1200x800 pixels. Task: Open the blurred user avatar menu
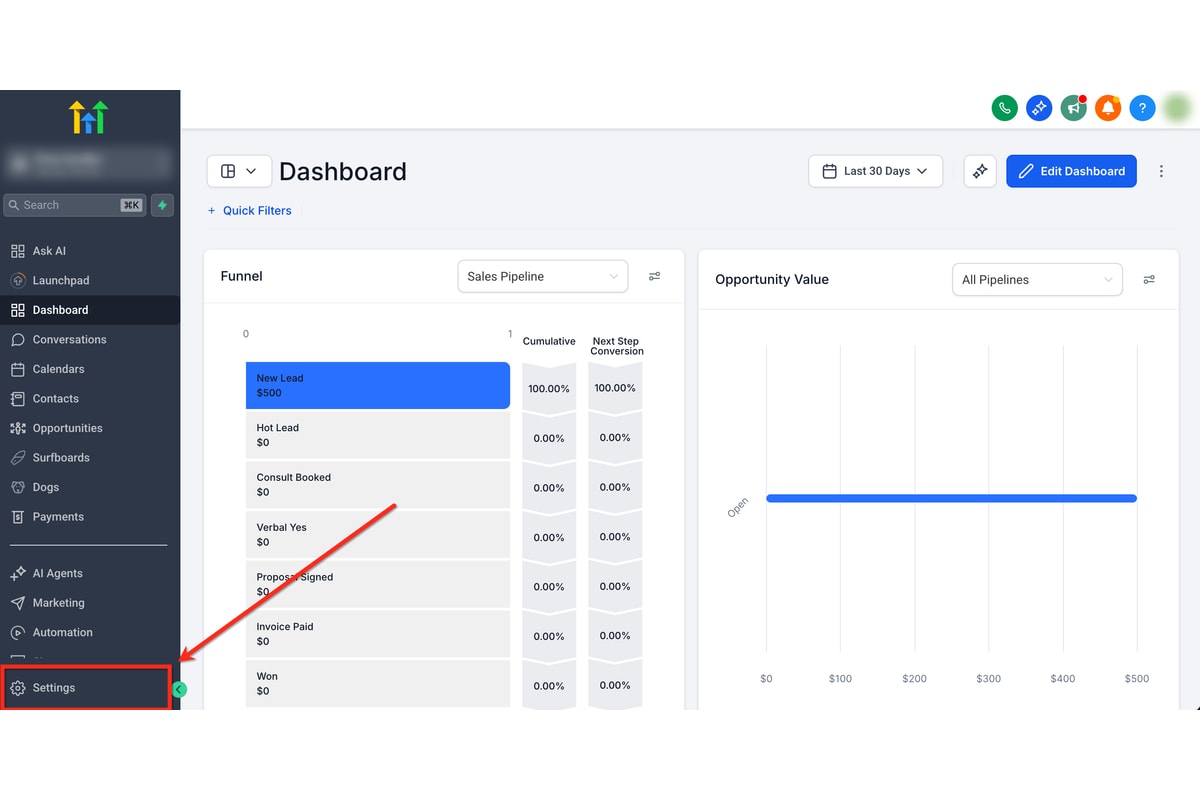[1177, 108]
